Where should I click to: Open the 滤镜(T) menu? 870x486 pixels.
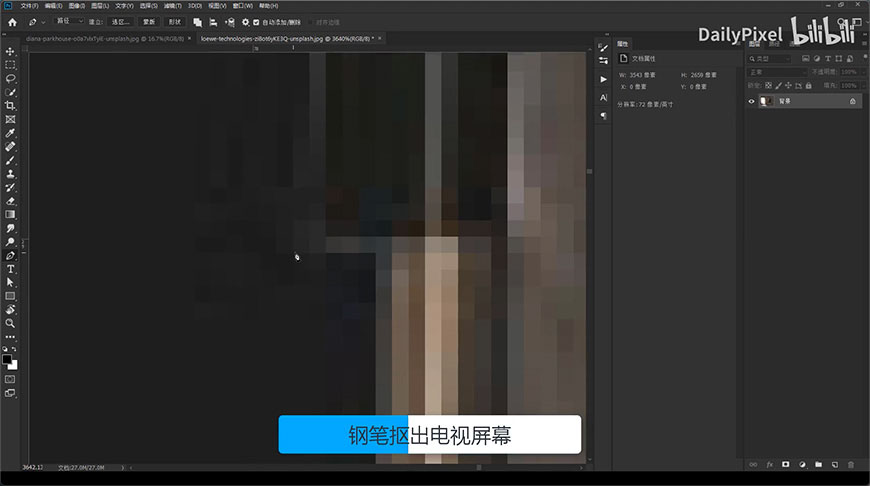point(173,6)
